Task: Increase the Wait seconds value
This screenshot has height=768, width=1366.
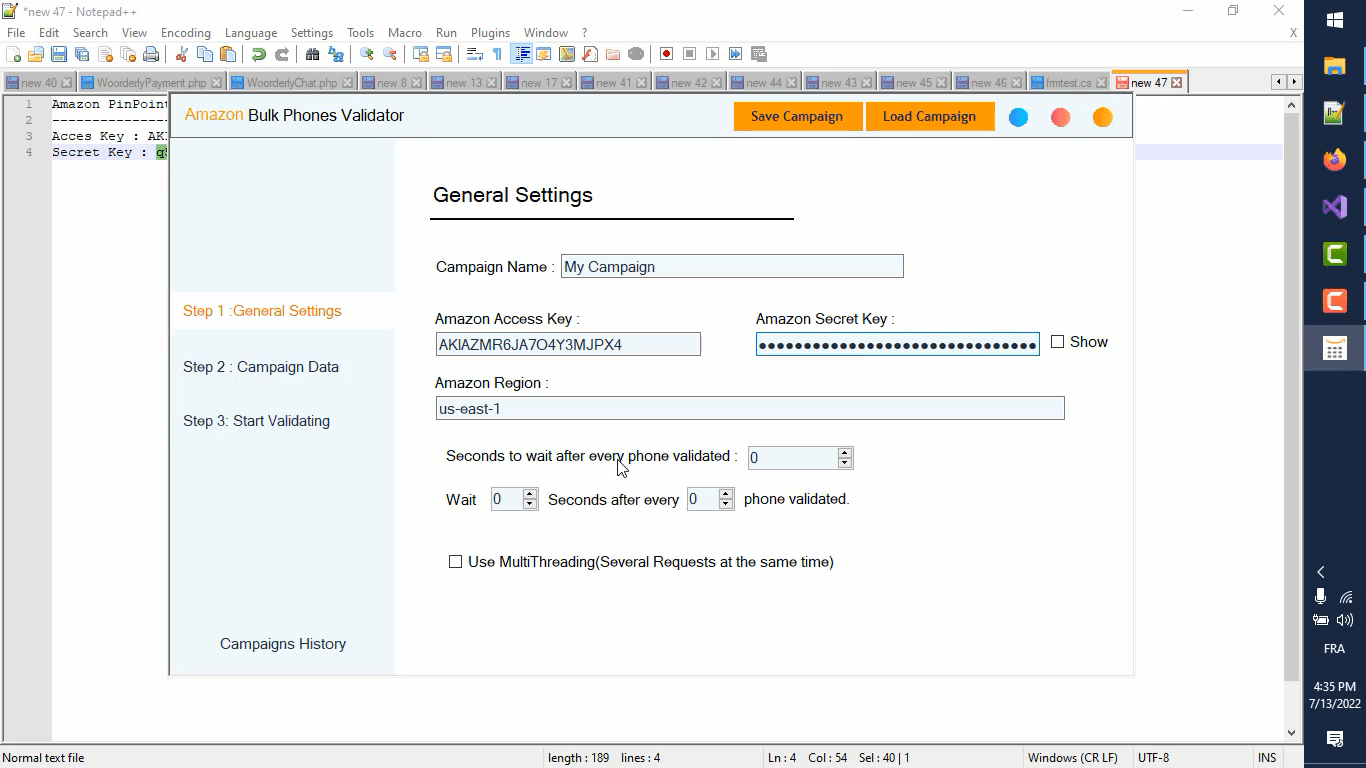Action: [530, 494]
